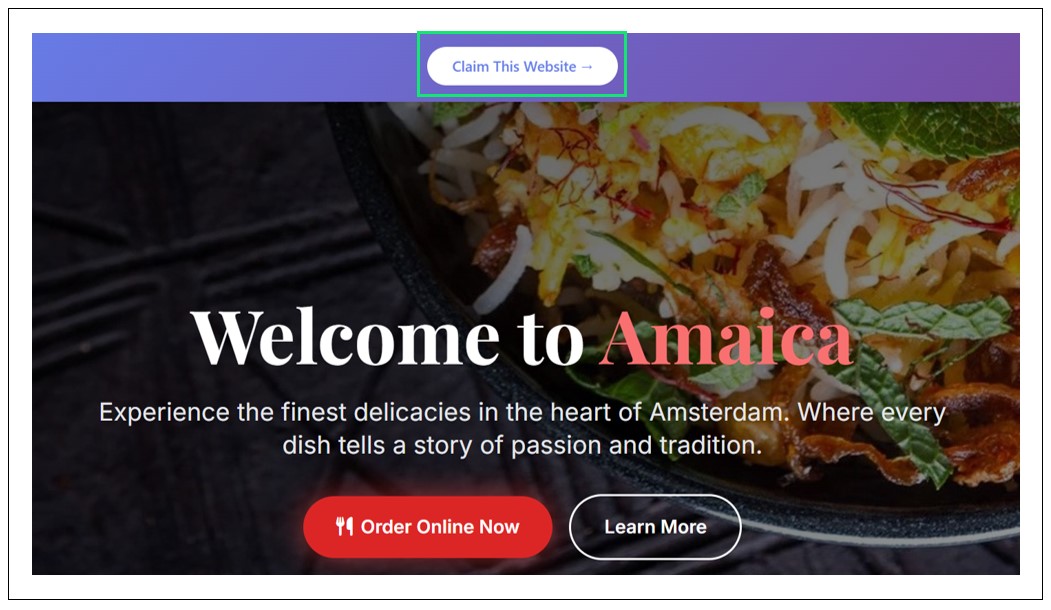Click the arrow in the Claim This Website pill
The width and height of the screenshot is (1051, 610).
(x=587, y=67)
